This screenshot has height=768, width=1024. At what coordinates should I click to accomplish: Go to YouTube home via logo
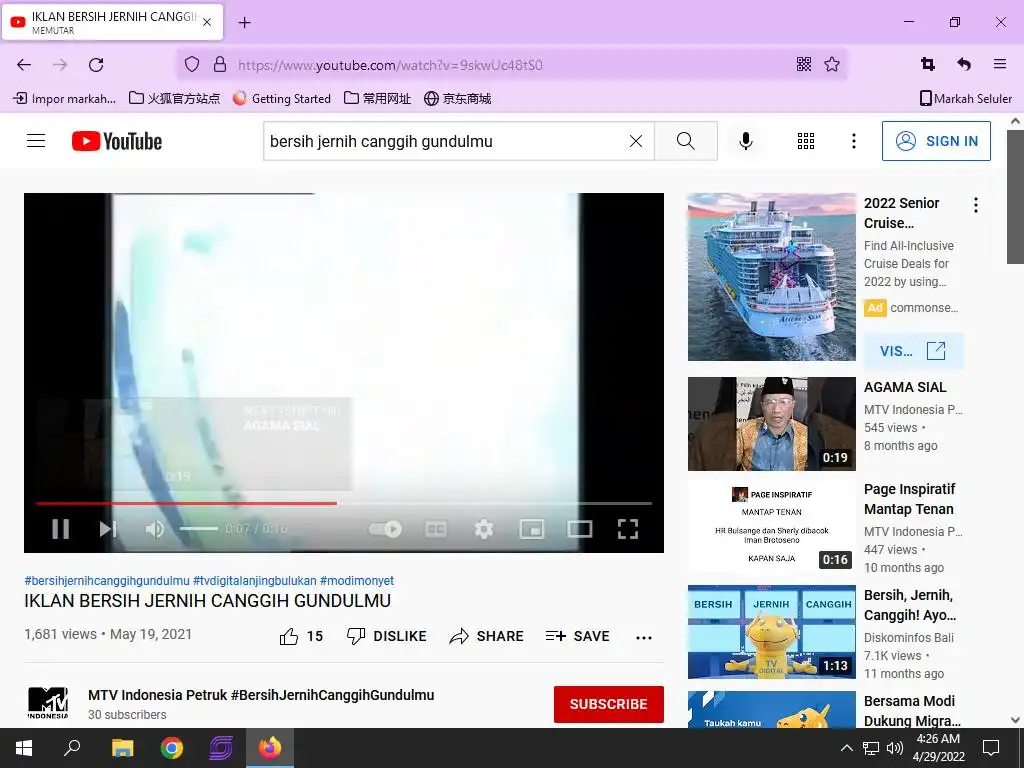[x=117, y=141]
